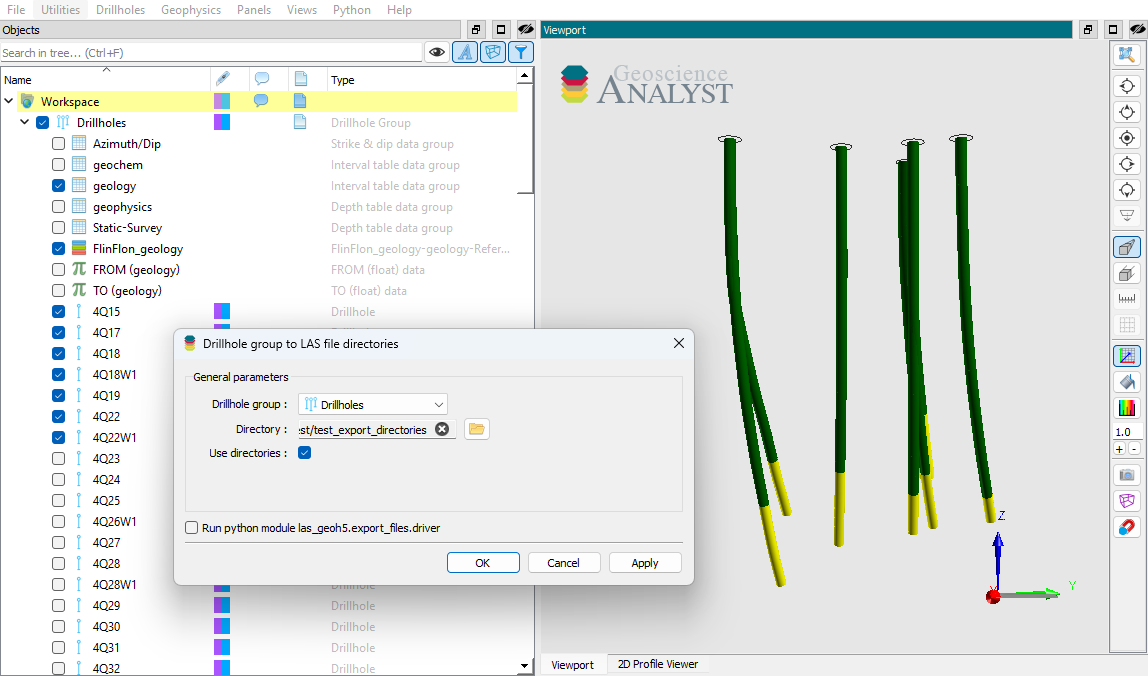This screenshot has height=676, width=1148.
Task: Click the ruler scale icon in viewport toolbar
Action: [1127, 299]
